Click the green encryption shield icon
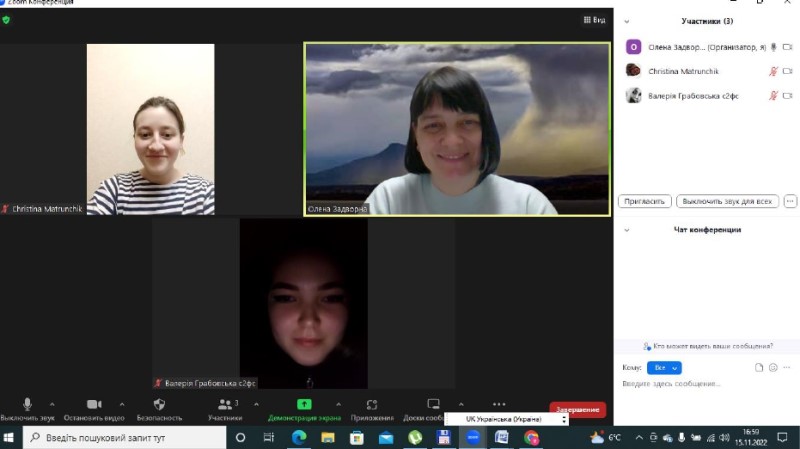Image resolution: width=800 pixels, height=449 pixels. [6, 20]
